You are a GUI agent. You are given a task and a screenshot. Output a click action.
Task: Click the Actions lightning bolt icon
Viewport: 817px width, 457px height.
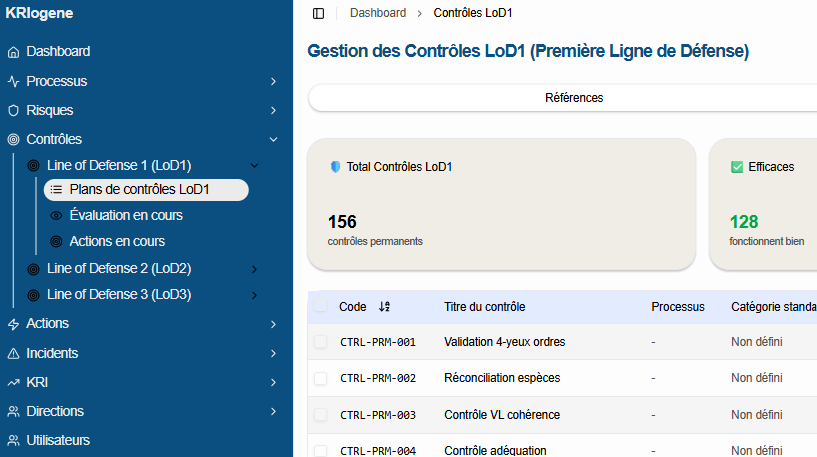14,324
